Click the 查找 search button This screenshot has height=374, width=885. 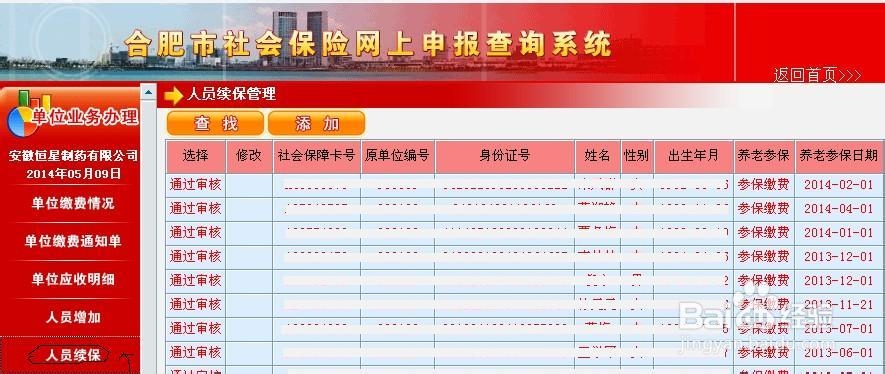215,124
